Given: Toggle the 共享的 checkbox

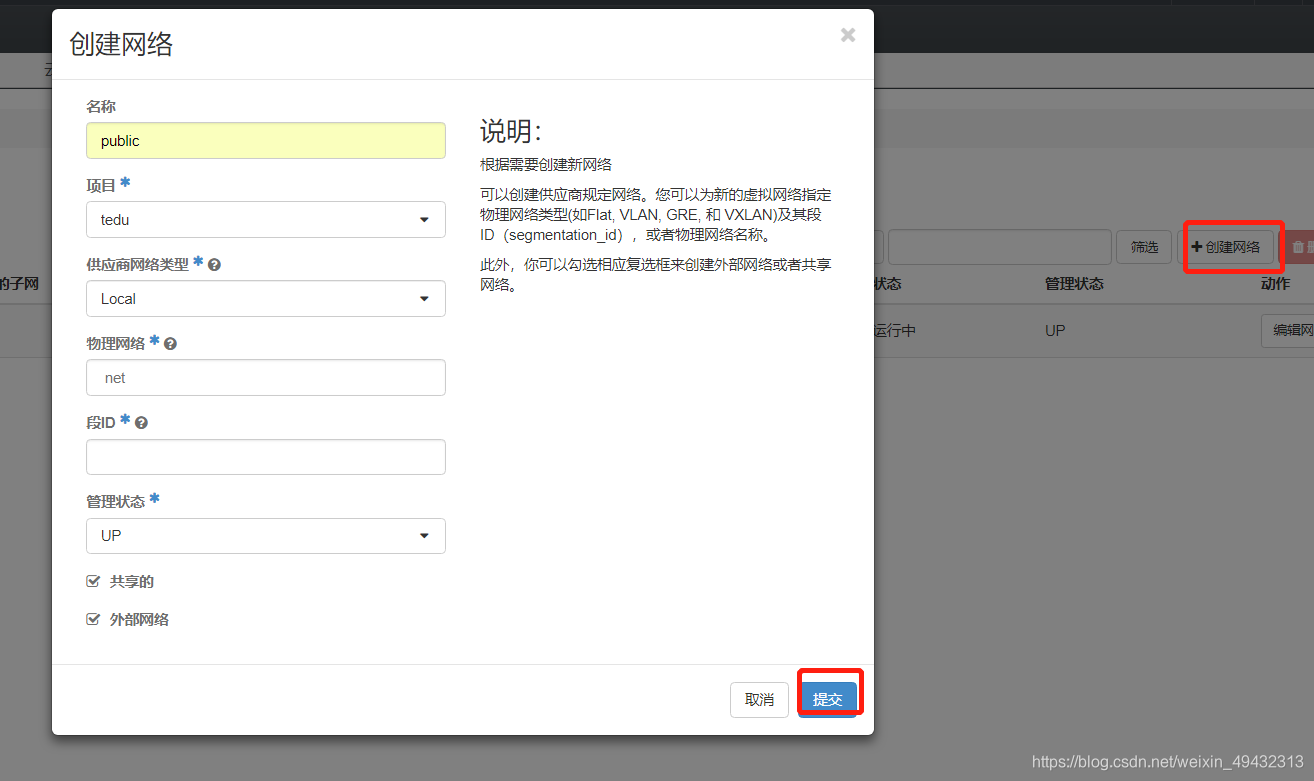Looking at the screenshot, I should pyautogui.click(x=93, y=581).
